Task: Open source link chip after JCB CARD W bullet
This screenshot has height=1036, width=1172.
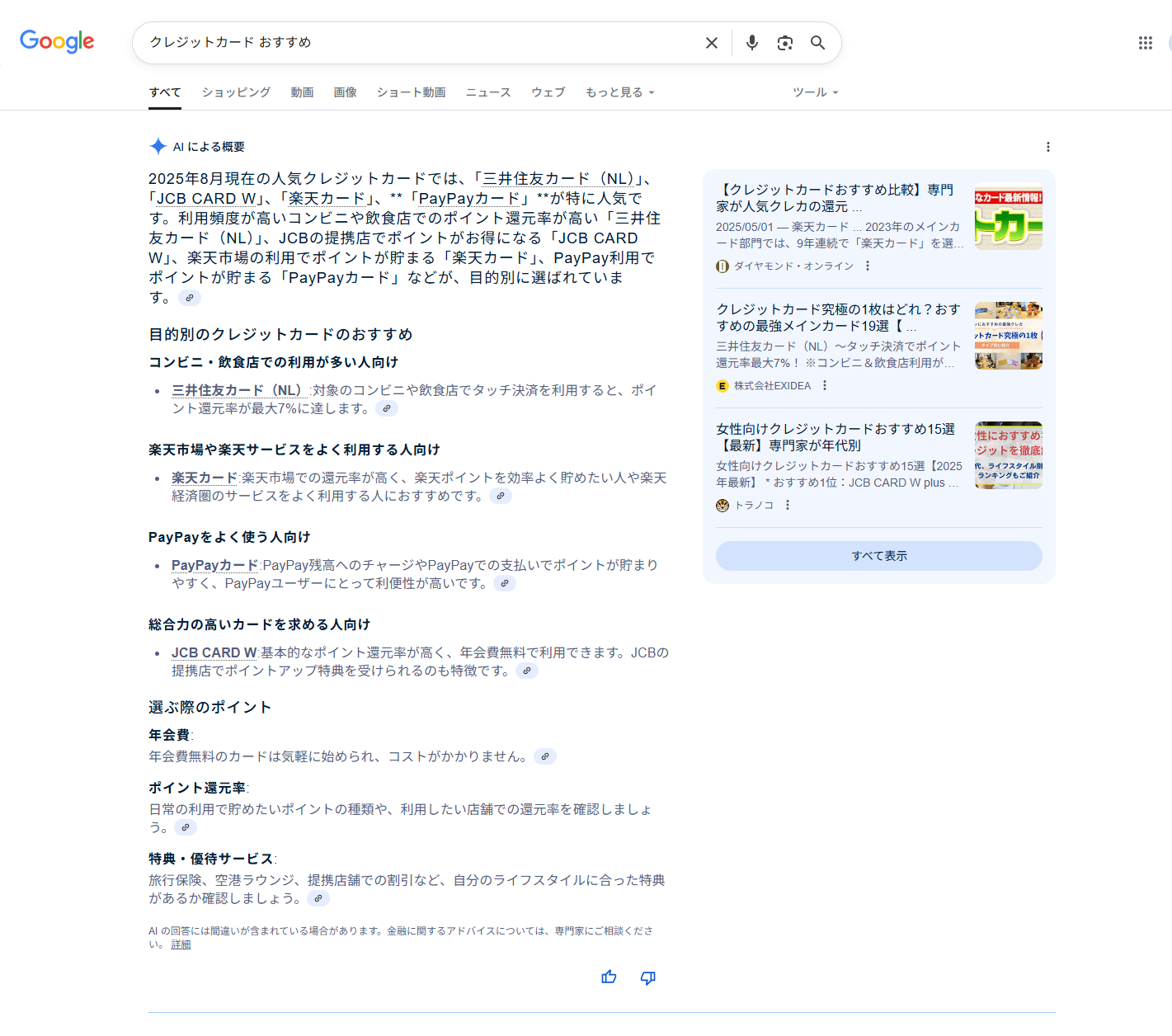Action: 526,671
